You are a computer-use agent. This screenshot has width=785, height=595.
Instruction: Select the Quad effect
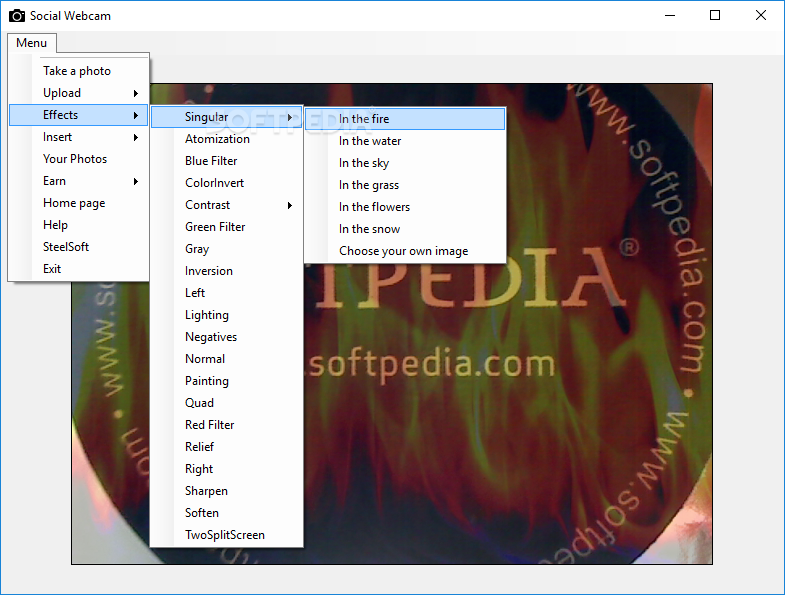point(227,404)
